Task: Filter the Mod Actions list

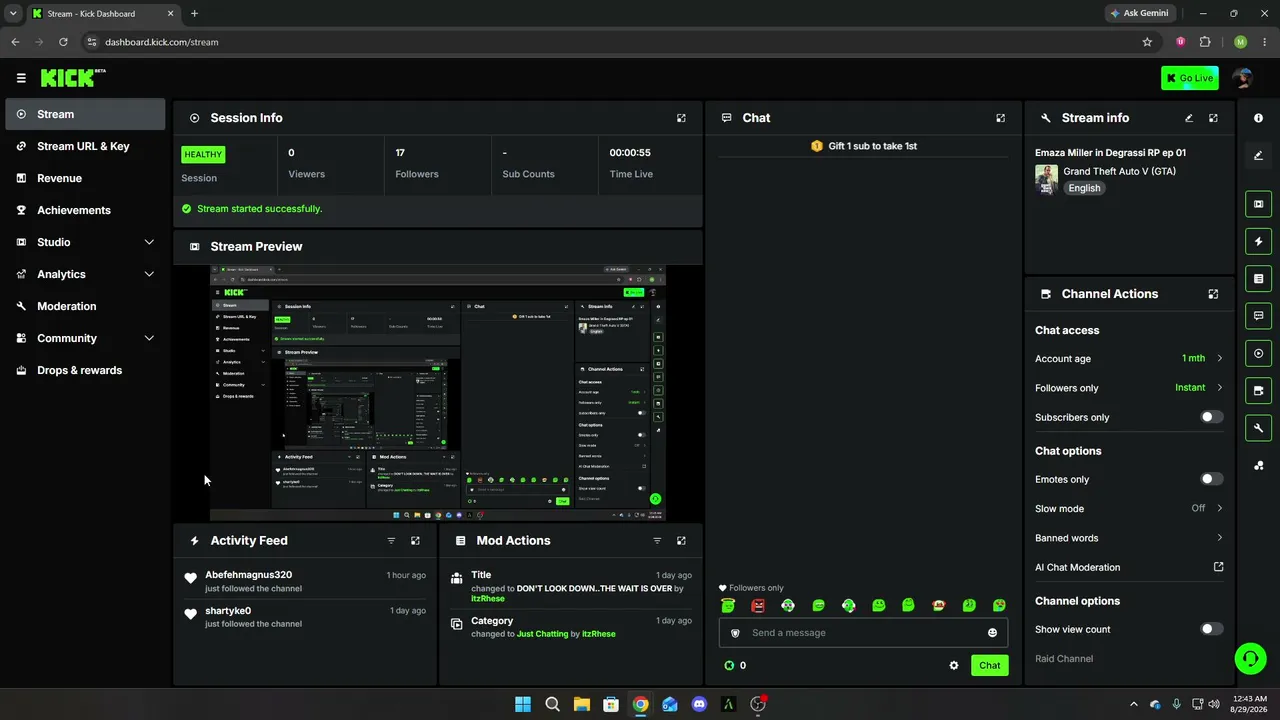Action: 657,541
